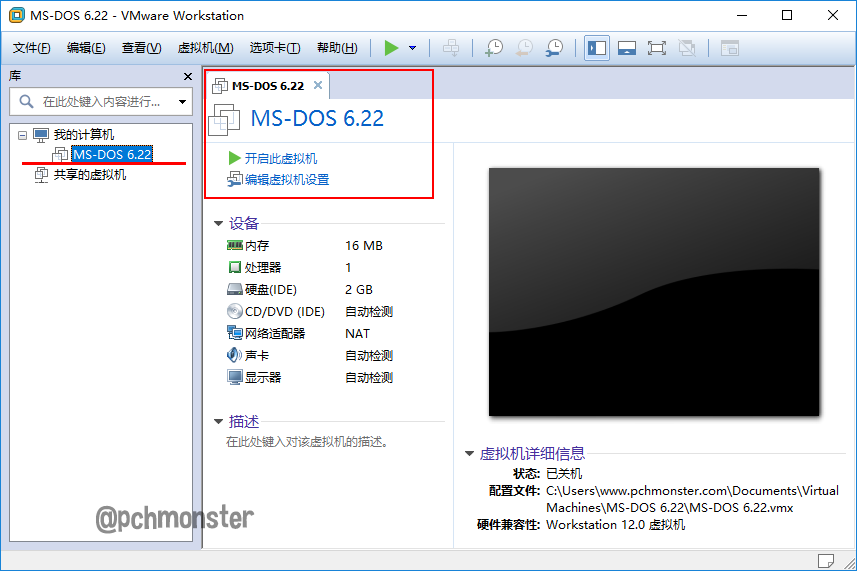Click the memory chip icon beside 内存

pos(234,245)
